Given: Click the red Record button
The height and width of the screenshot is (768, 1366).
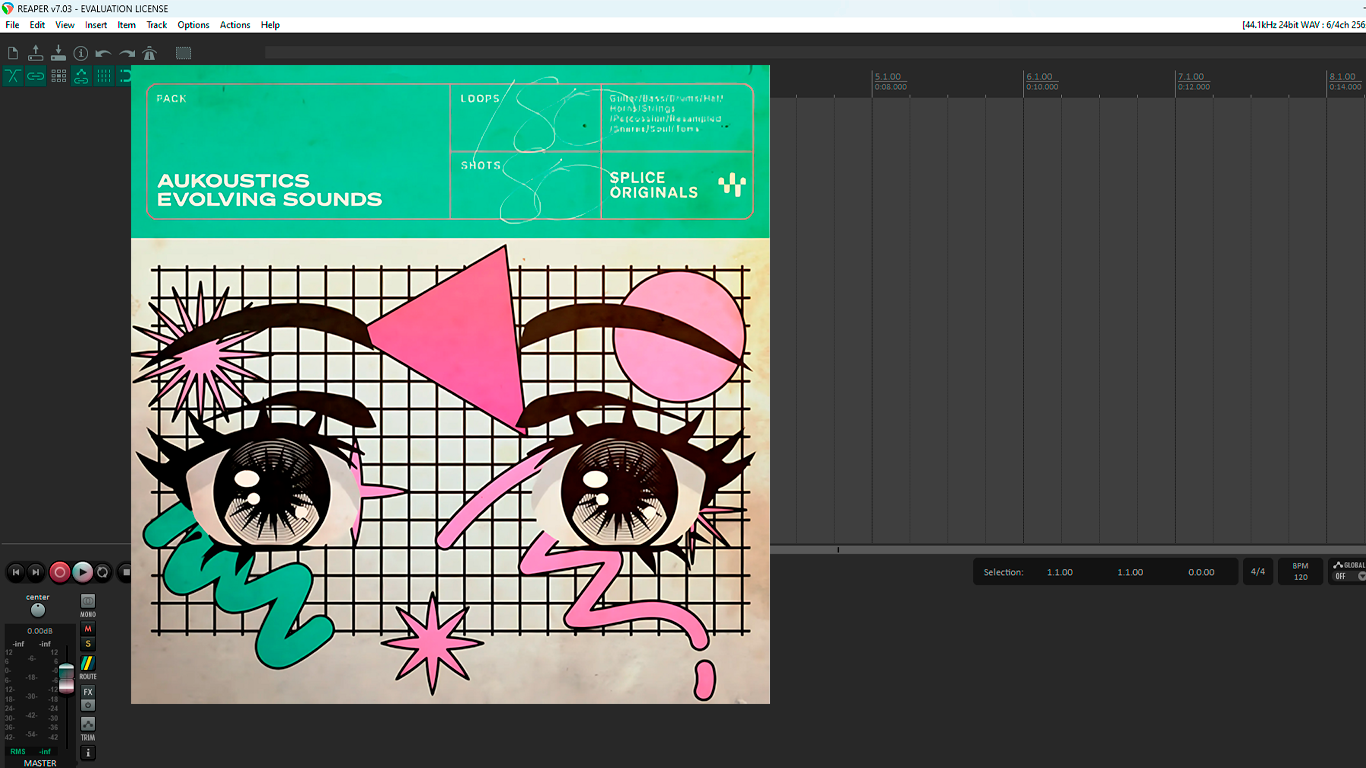Looking at the screenshot, I should coord(60,572).
